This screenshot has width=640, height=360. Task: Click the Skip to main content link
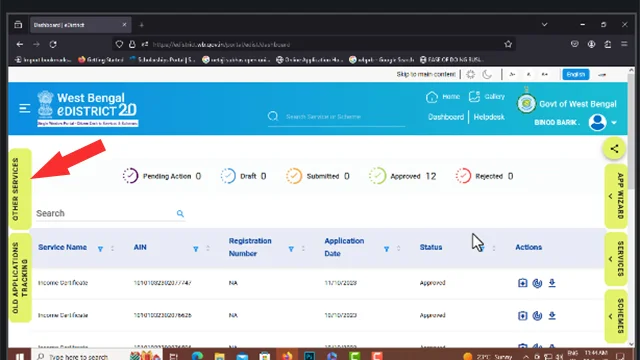(426, 74)
